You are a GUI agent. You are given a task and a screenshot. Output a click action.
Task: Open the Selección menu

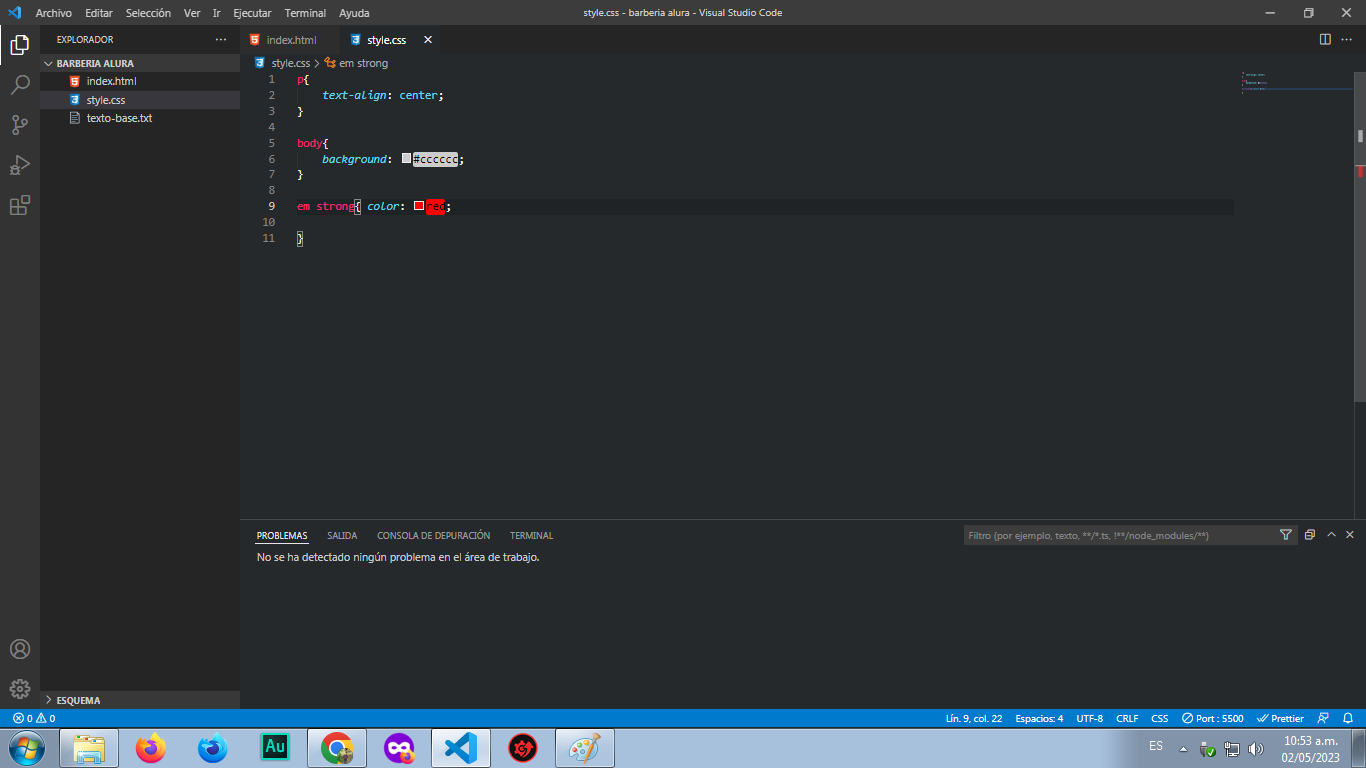148,13
